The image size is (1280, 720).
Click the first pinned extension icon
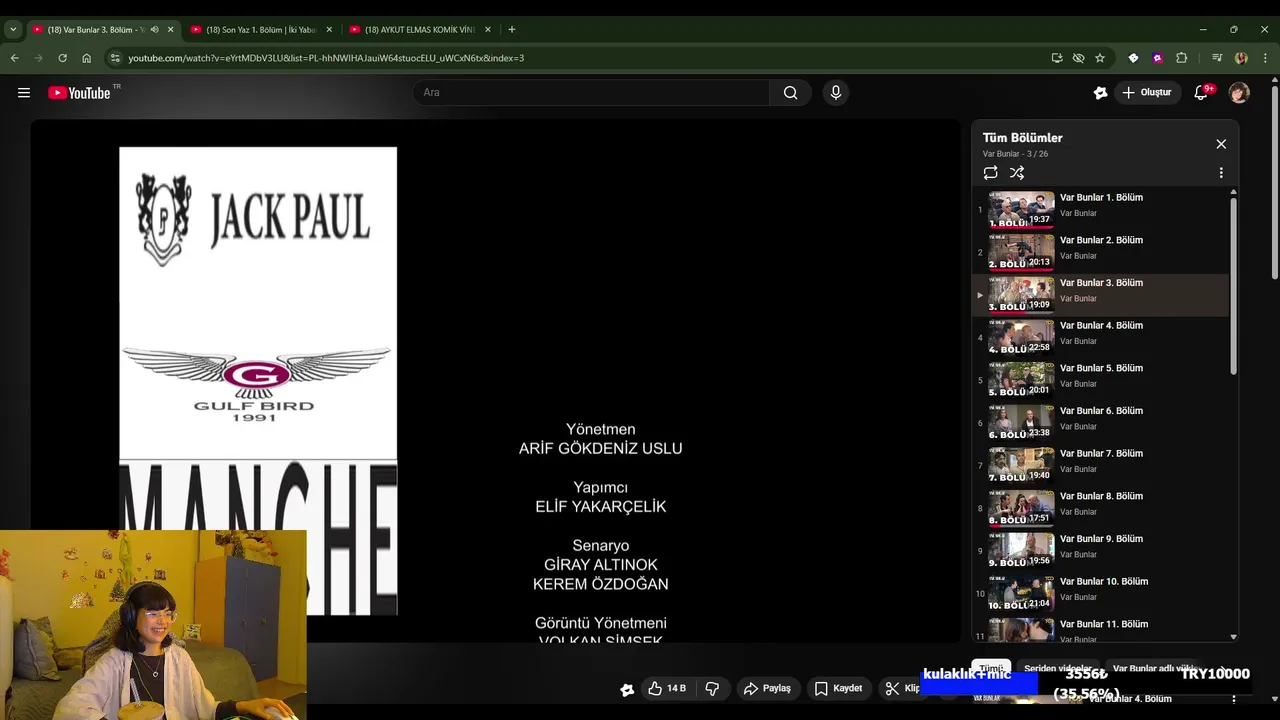pos(1133,58)
